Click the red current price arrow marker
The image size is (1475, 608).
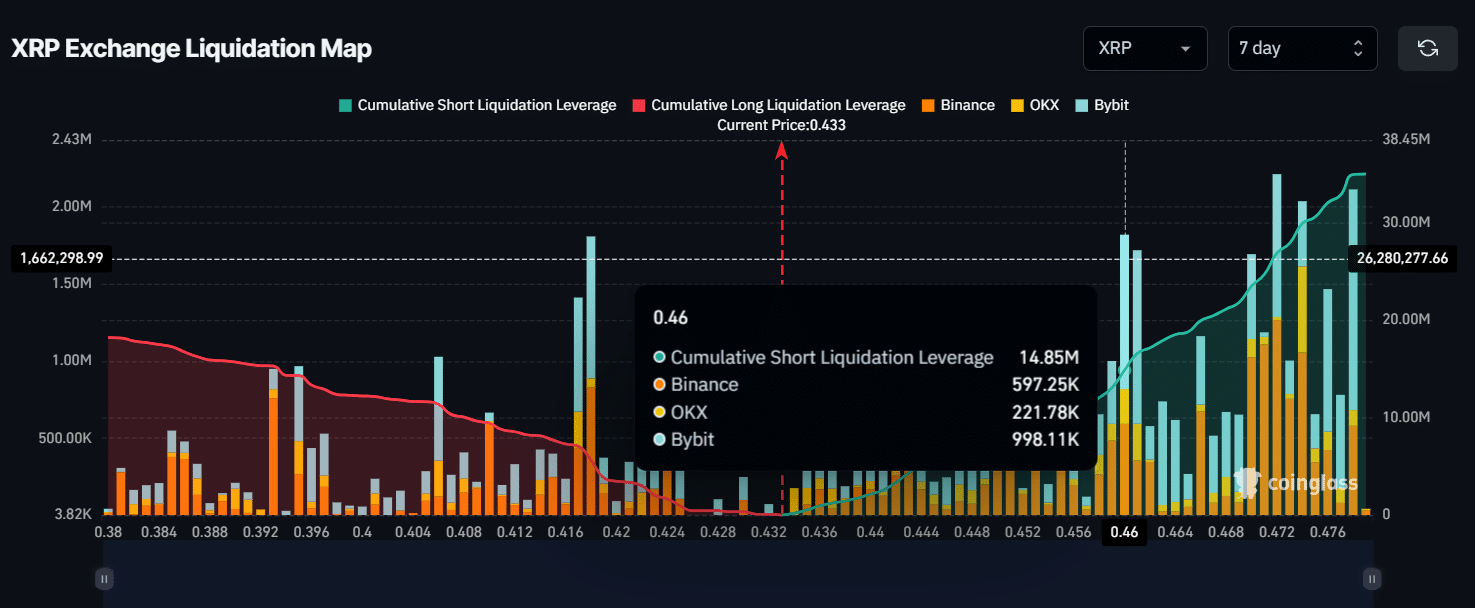[782, 150]
